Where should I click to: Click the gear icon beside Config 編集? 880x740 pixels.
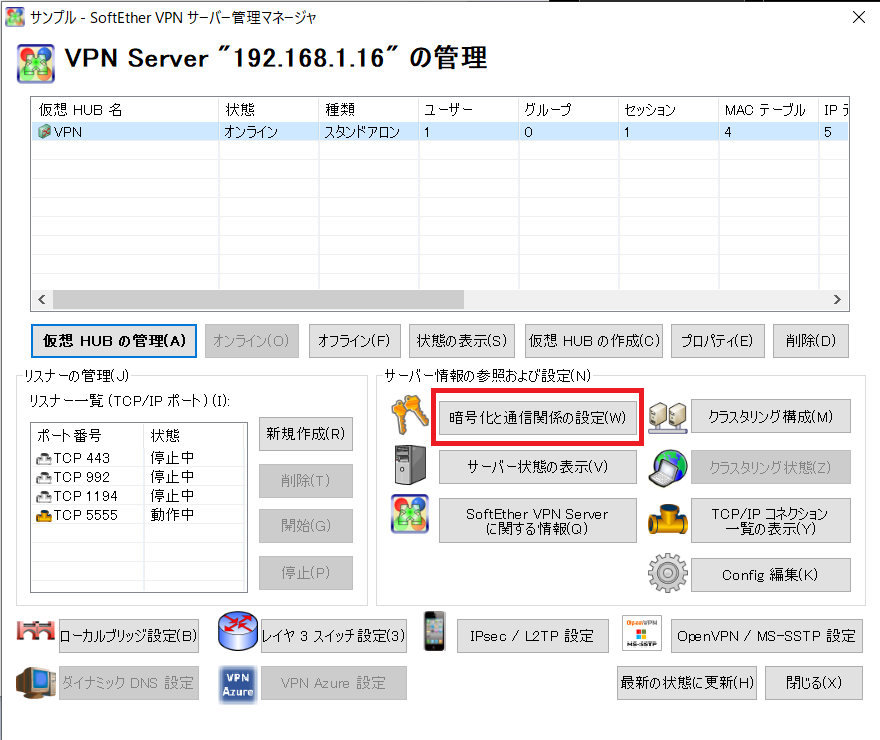(667, 573)
